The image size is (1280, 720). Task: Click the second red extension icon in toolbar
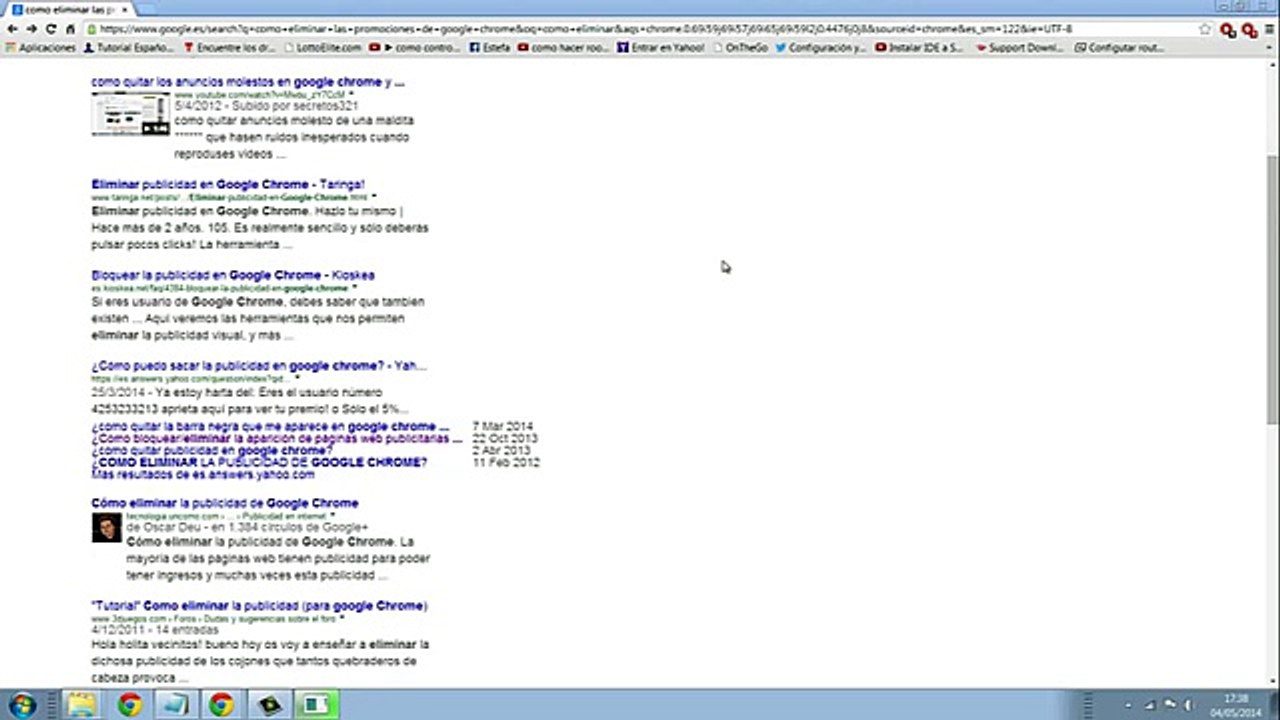coord(1248,30)
